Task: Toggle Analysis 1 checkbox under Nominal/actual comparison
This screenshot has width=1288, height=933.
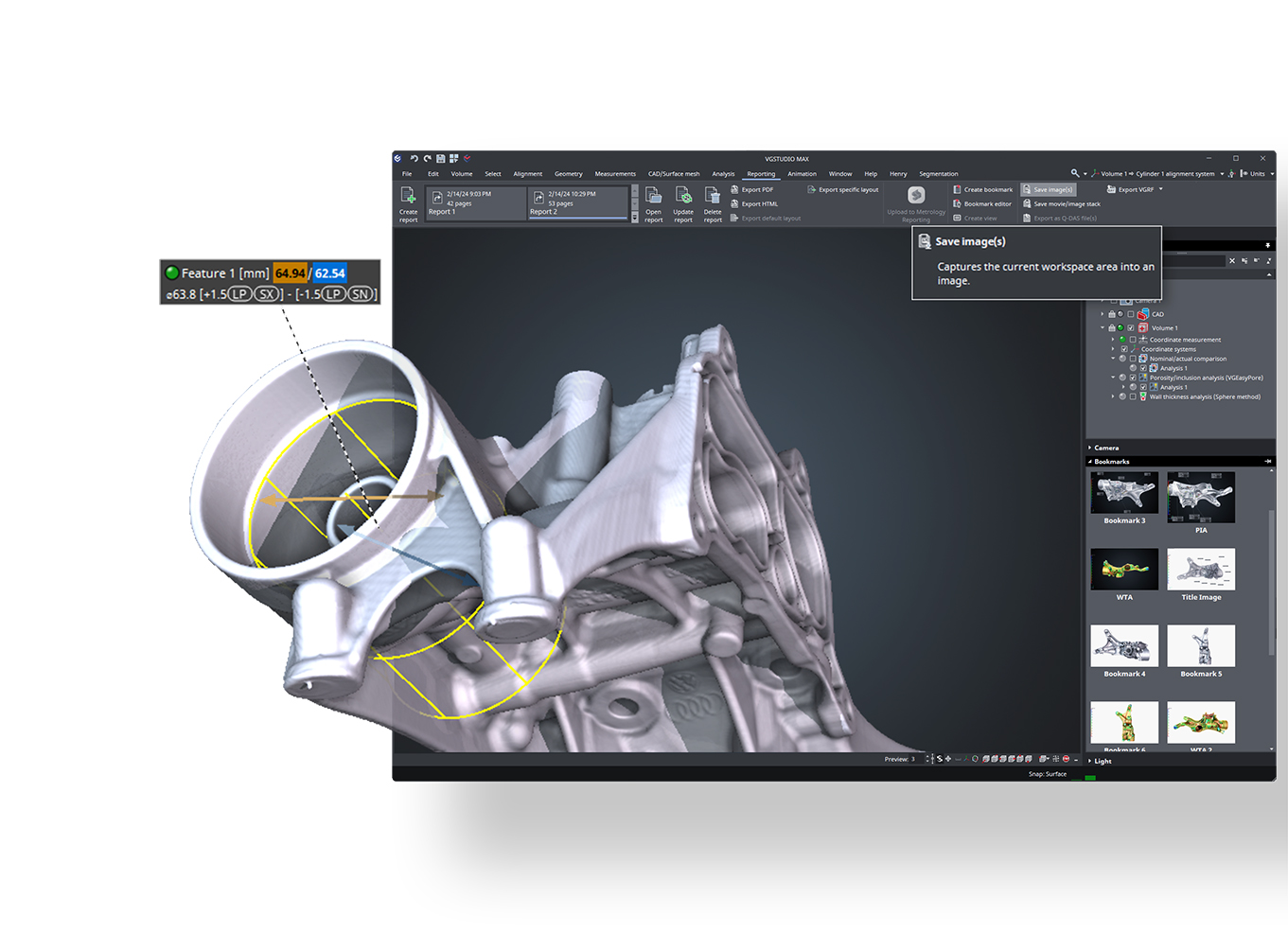Action: pyautogui.click(x=1143, y=368)
